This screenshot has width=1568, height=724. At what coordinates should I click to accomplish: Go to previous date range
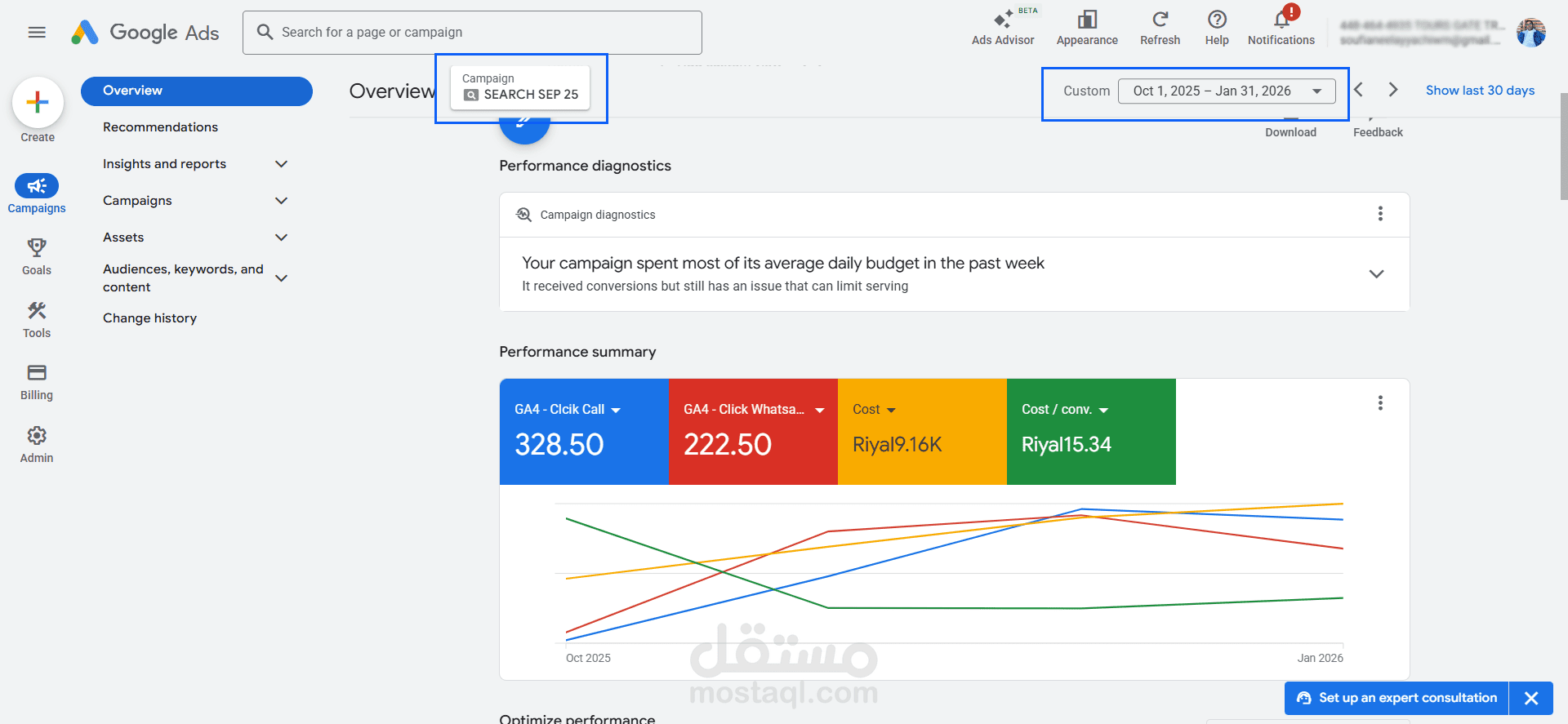point(1359,90)
